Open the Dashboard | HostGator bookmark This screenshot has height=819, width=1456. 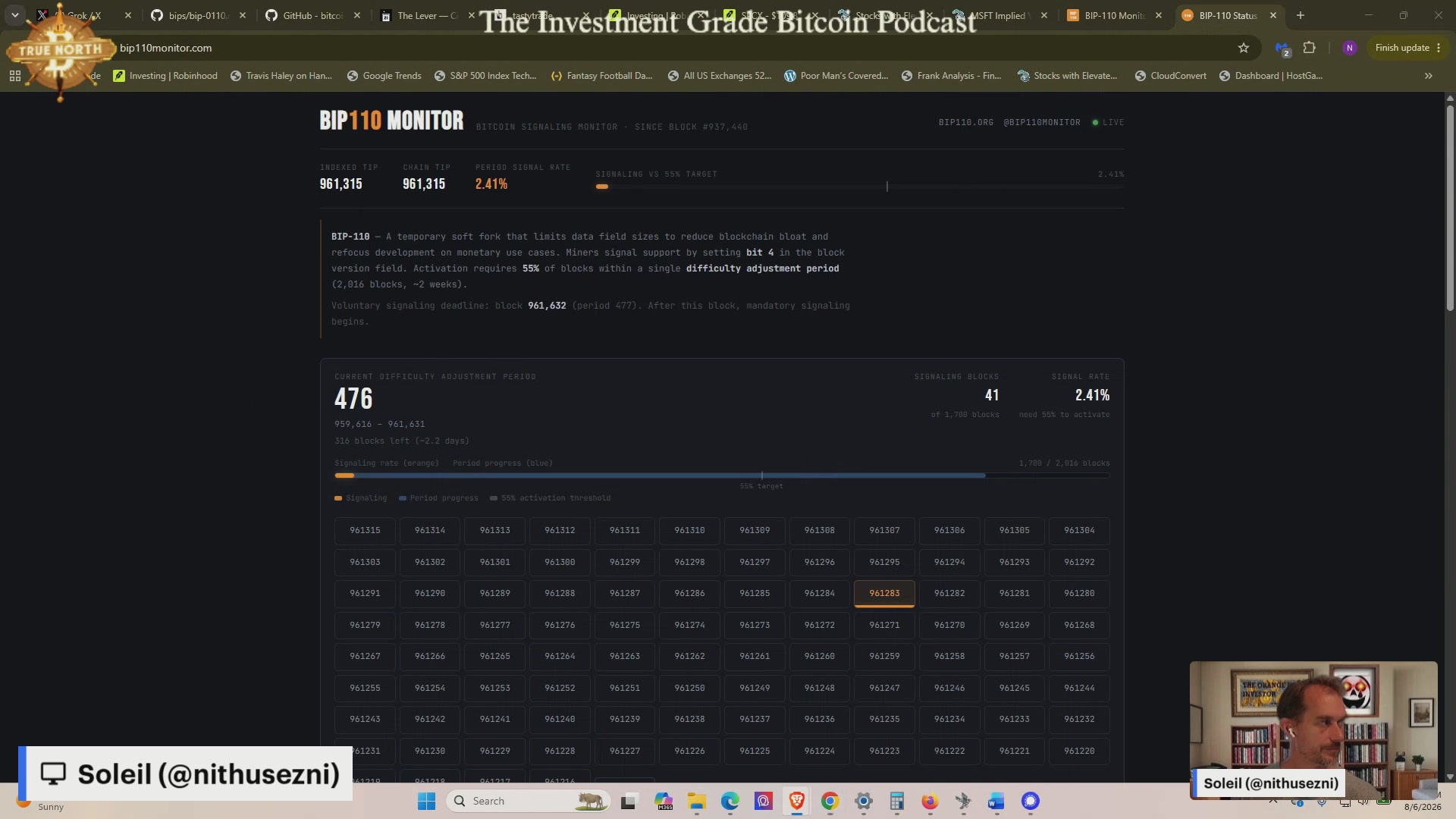pos(1271,76)
